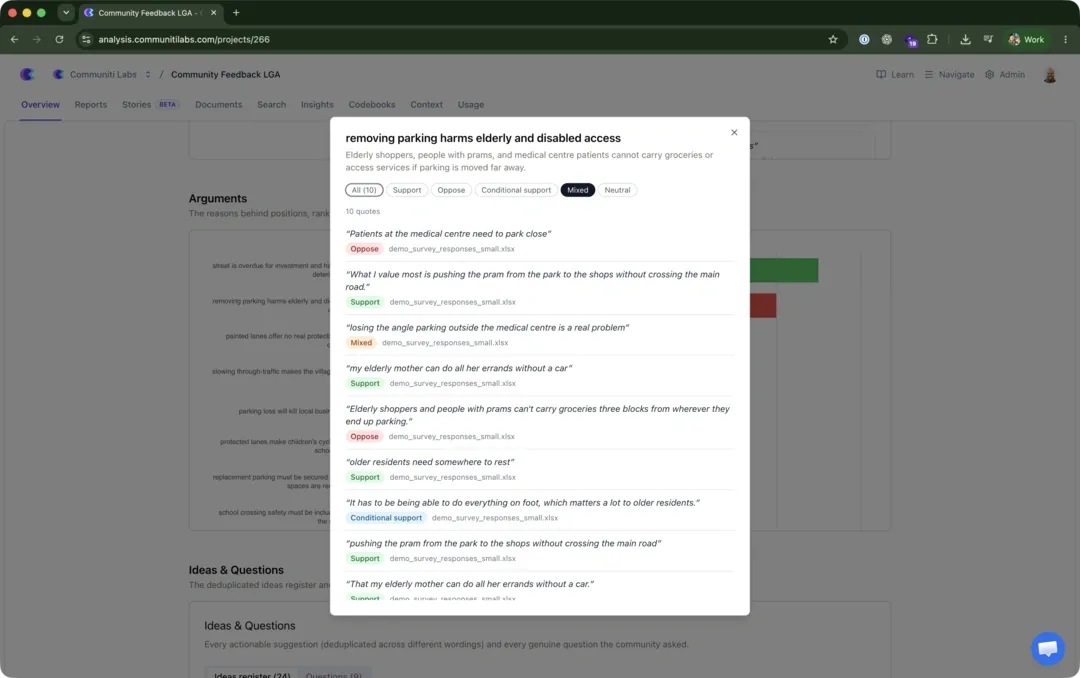
Task: Click the quote about Elderly shoppers and prams
Action: [537, 415]
